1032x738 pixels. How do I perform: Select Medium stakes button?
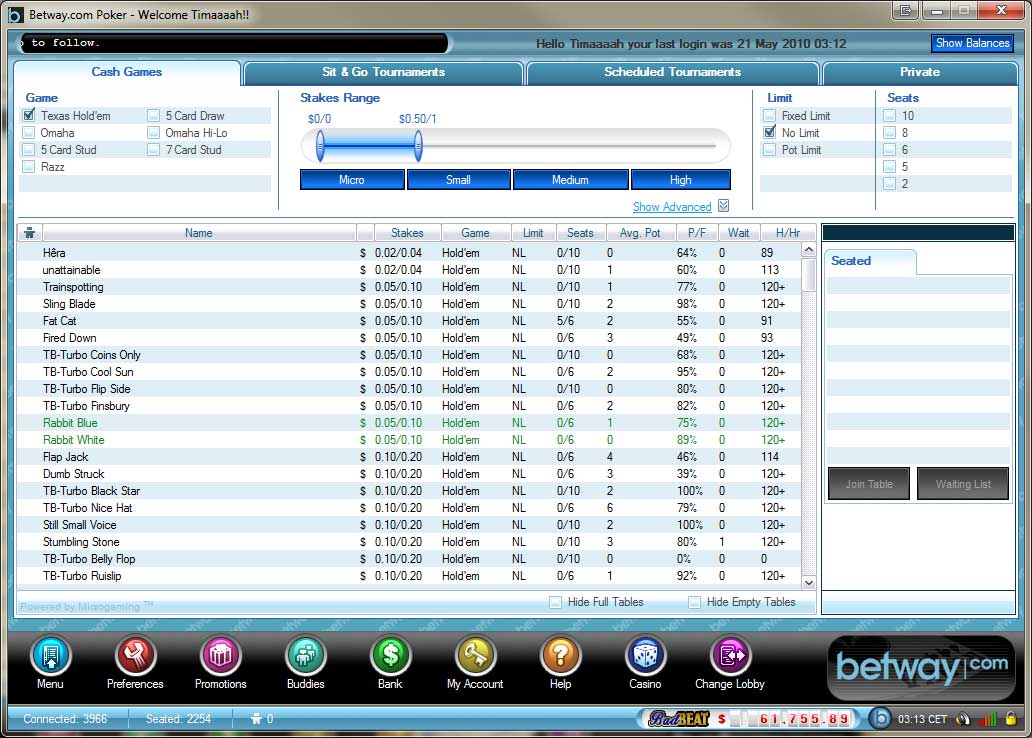coord(571,180)
